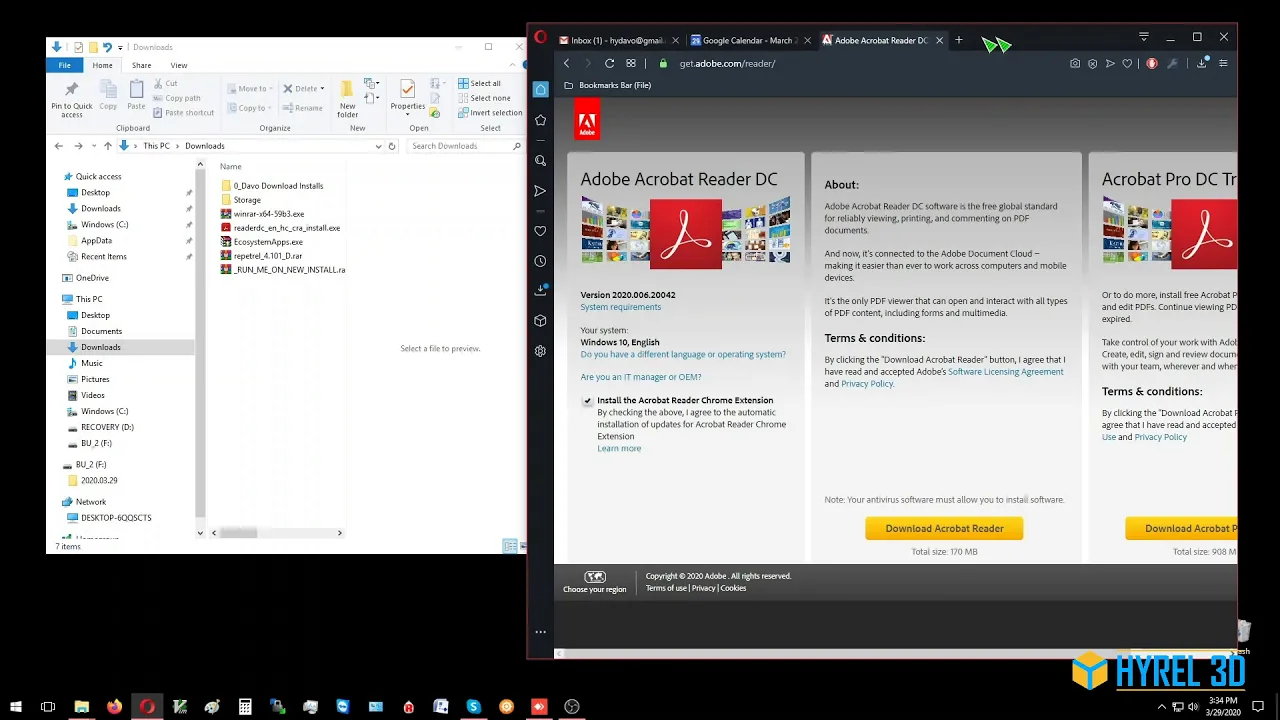
Task: Open sidebar bookmarks heart icon
Action: (540, 231)
